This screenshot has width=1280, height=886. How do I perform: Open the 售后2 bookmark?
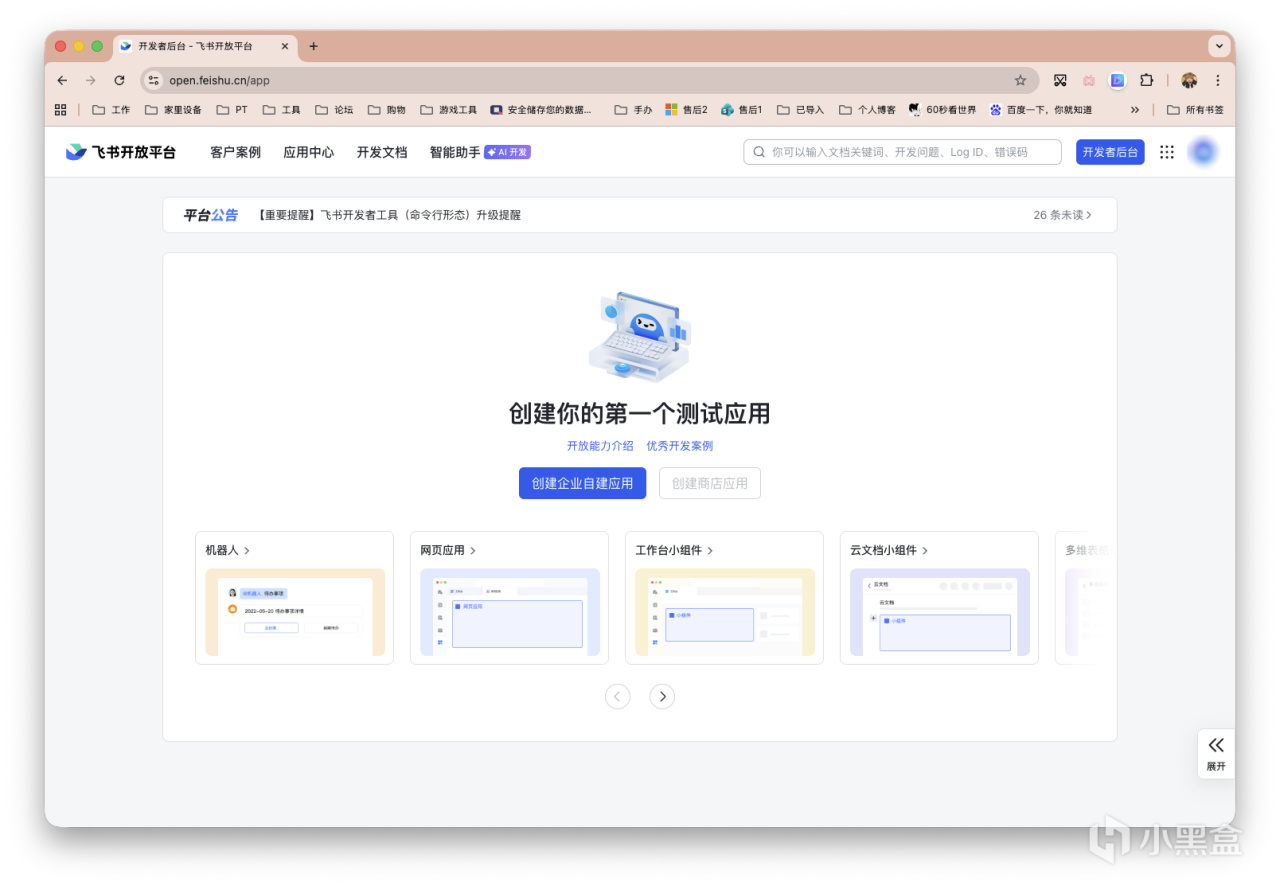coord(686,110)
